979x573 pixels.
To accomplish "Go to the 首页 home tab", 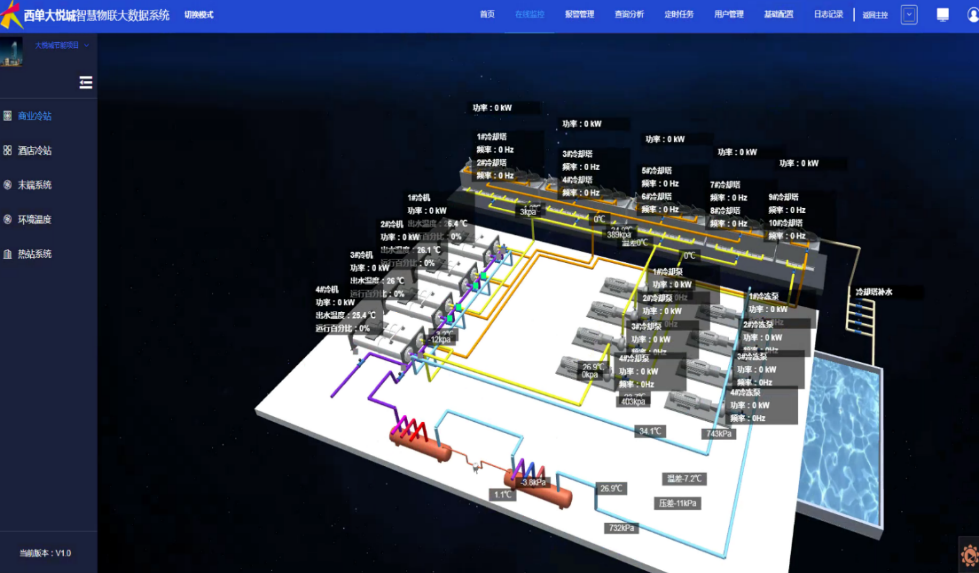I will [x=487, y=15].
